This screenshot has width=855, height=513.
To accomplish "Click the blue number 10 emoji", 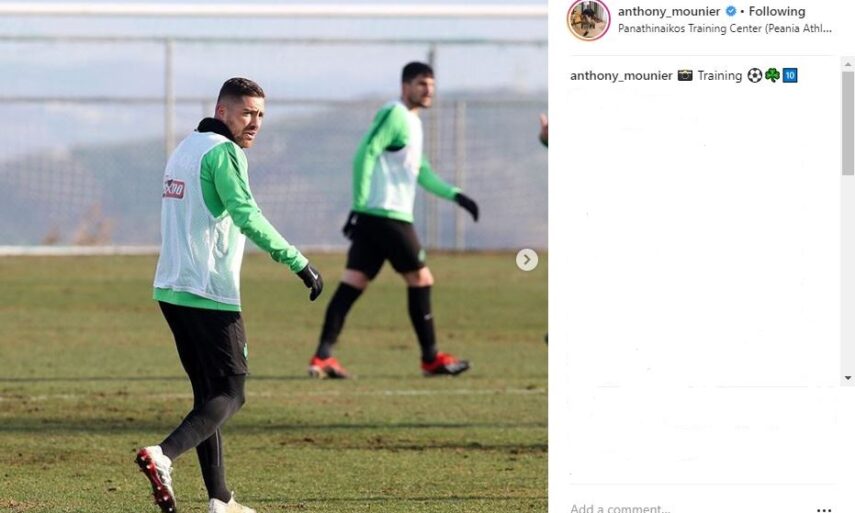I will [x=790, y=75].
